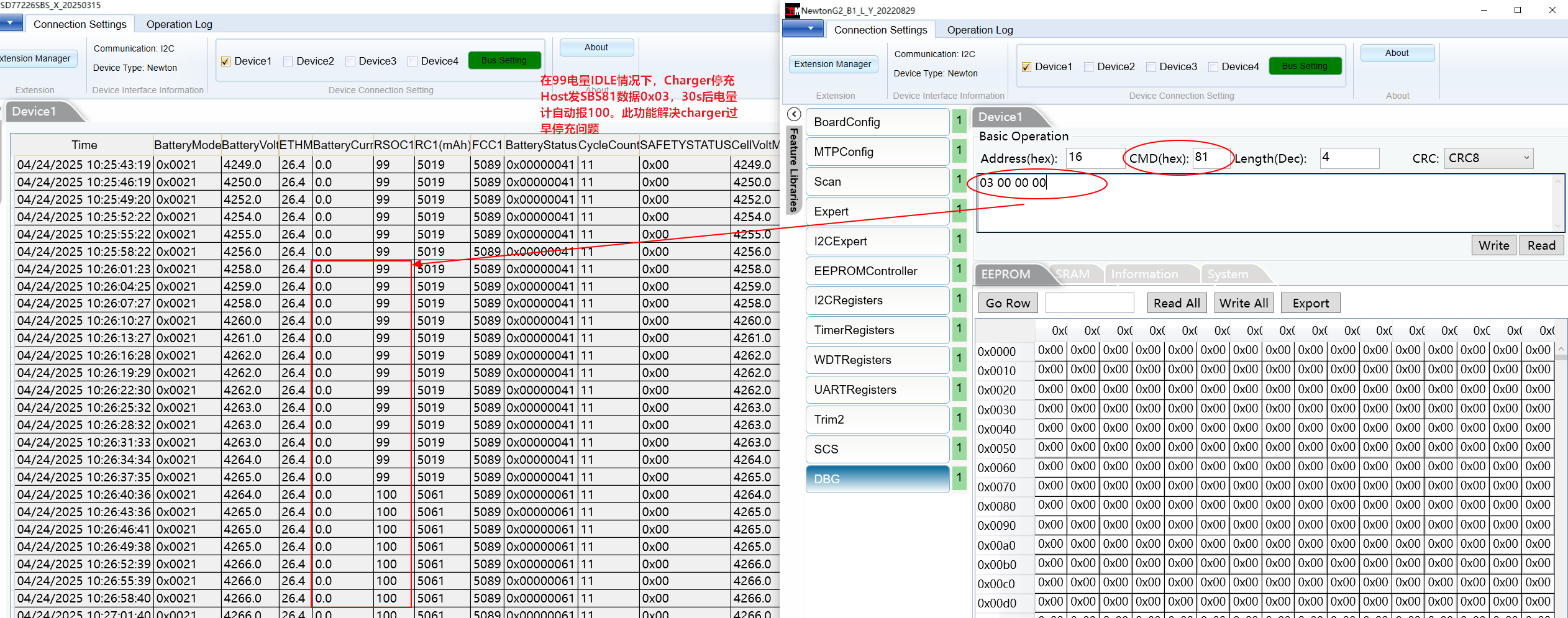Open Scan feature library
The image size is (1568, 618).
878,182
